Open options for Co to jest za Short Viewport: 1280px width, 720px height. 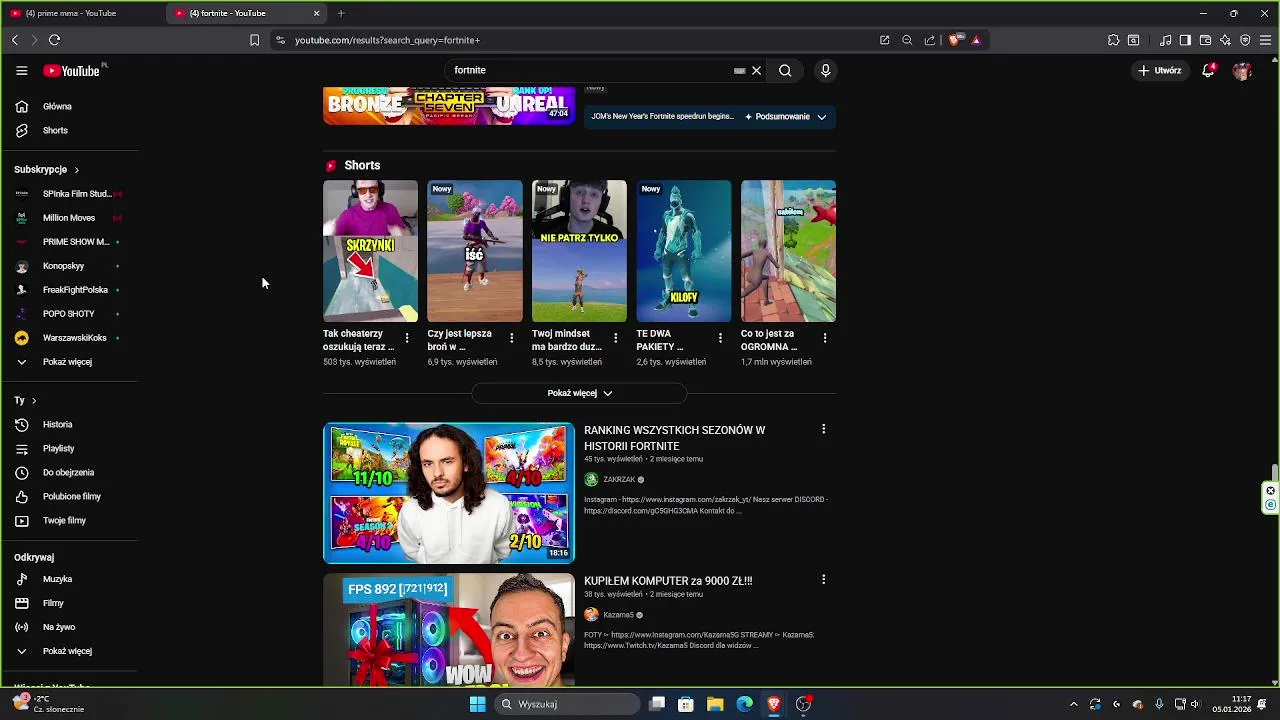[x=825, y=338]
